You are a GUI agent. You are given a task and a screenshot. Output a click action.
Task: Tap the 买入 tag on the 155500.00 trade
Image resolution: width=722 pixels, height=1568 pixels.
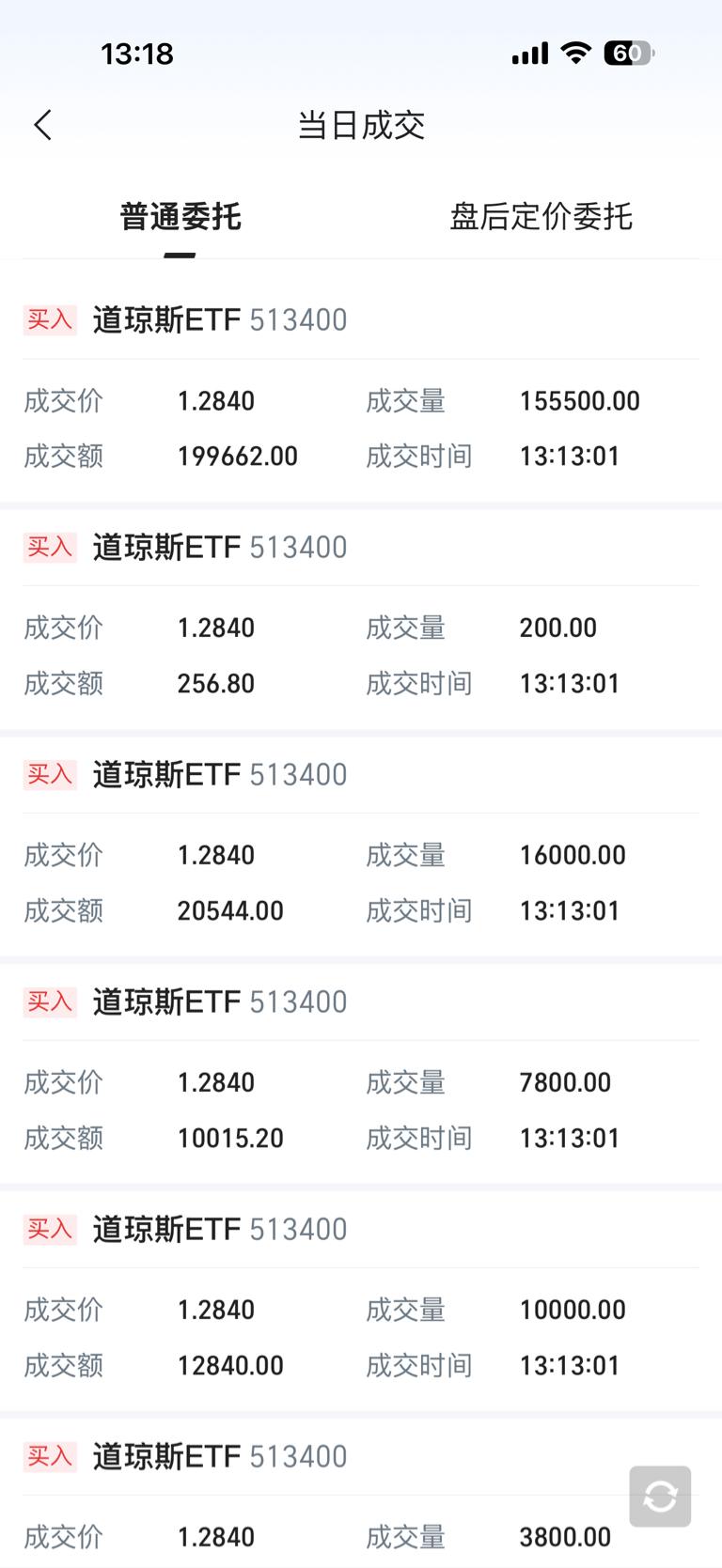click(50, 319)
